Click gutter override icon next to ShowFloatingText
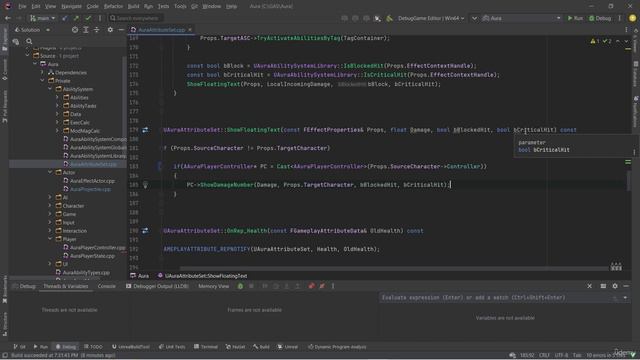 pyautogui.click(x=145, y=130)
